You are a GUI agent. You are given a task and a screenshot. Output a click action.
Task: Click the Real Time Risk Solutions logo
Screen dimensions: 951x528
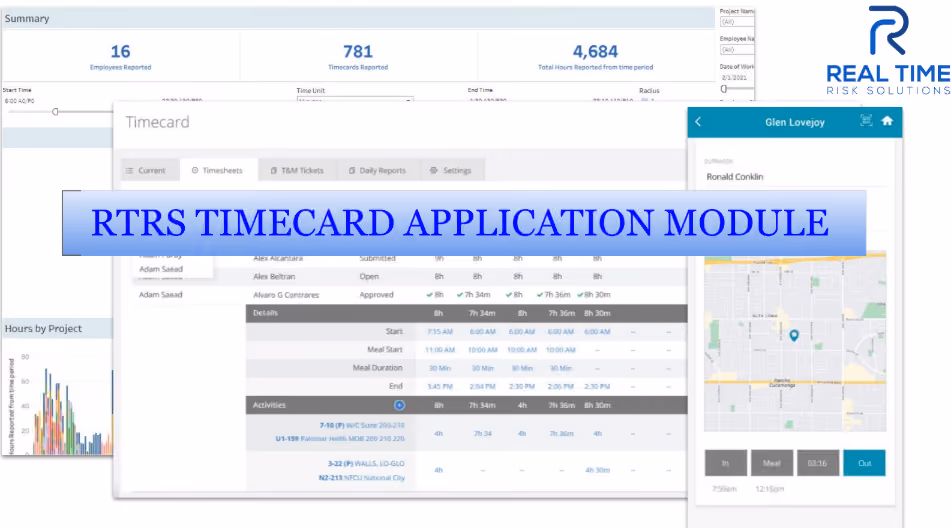point(889,51)
